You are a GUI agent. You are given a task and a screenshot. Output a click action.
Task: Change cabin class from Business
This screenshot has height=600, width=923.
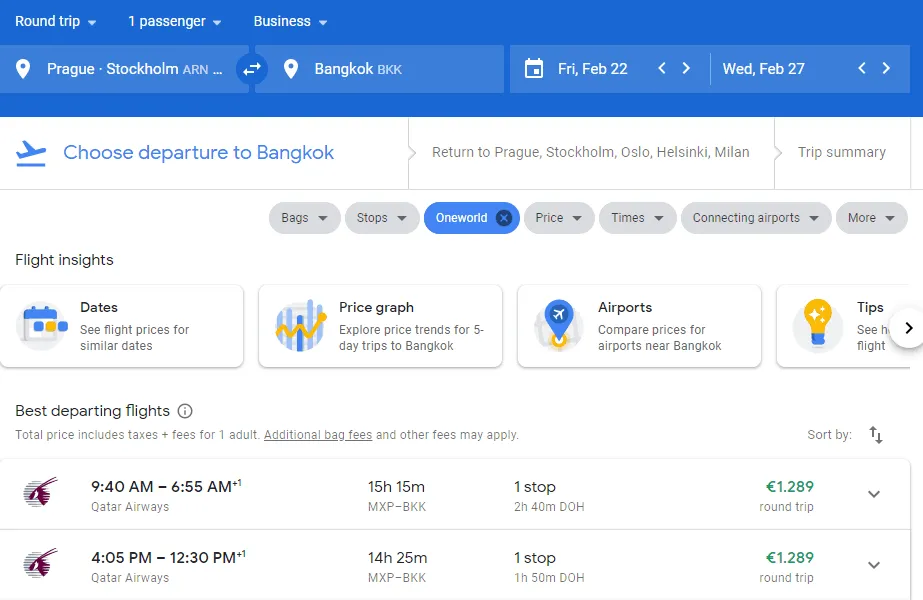pyautogui.click(x=290, y=22)
